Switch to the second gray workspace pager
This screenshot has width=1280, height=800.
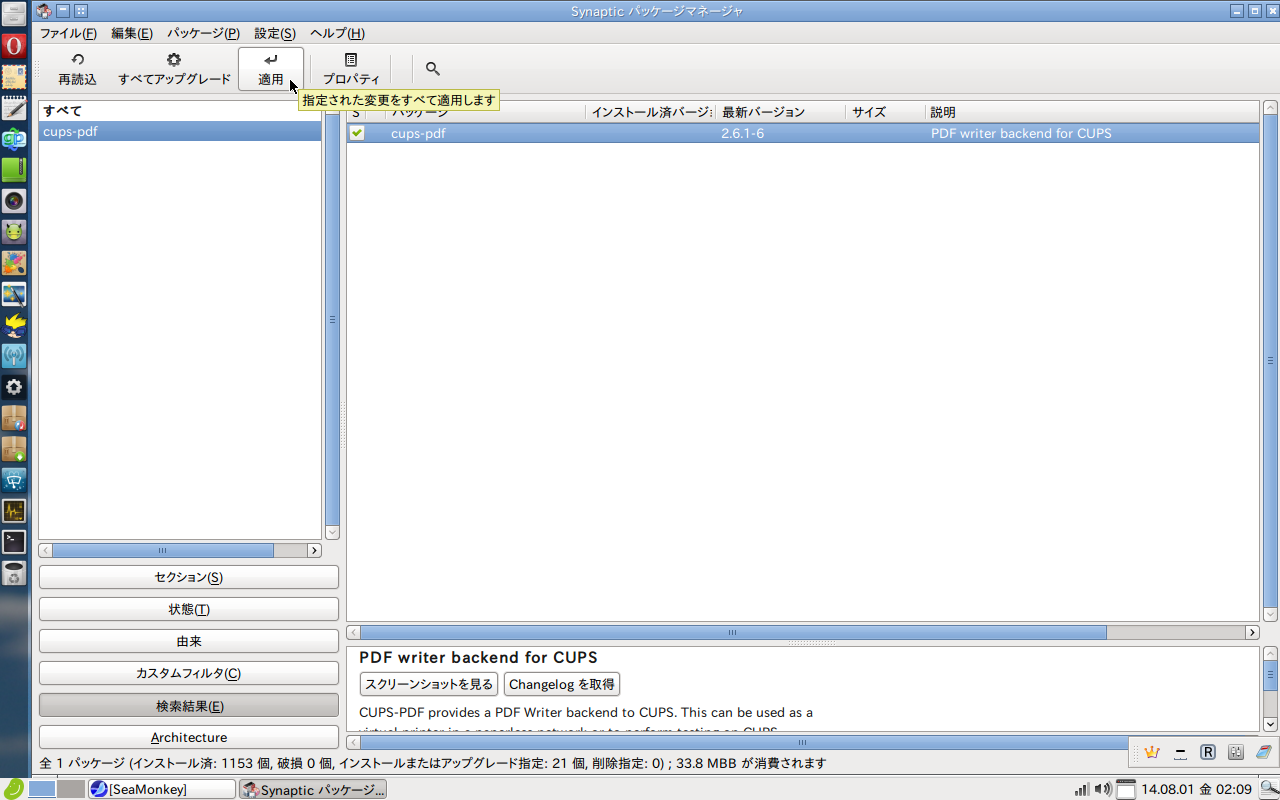(71, 789)
